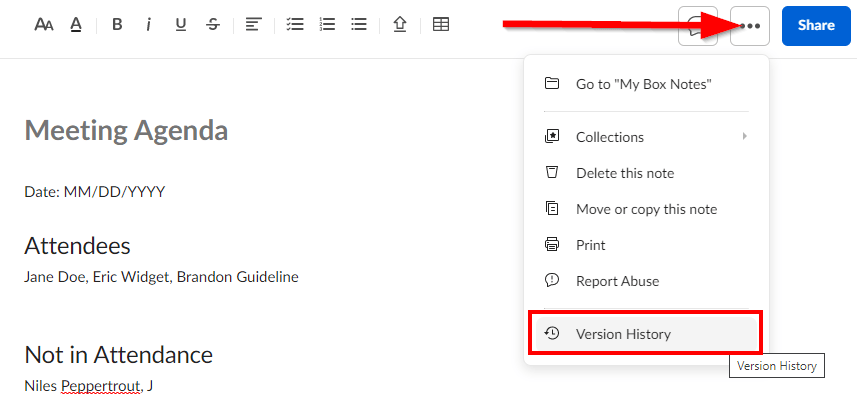The image size is (857, 405).
Task: Toggle strikethrough formatting
Action: [x=213, y=25]
